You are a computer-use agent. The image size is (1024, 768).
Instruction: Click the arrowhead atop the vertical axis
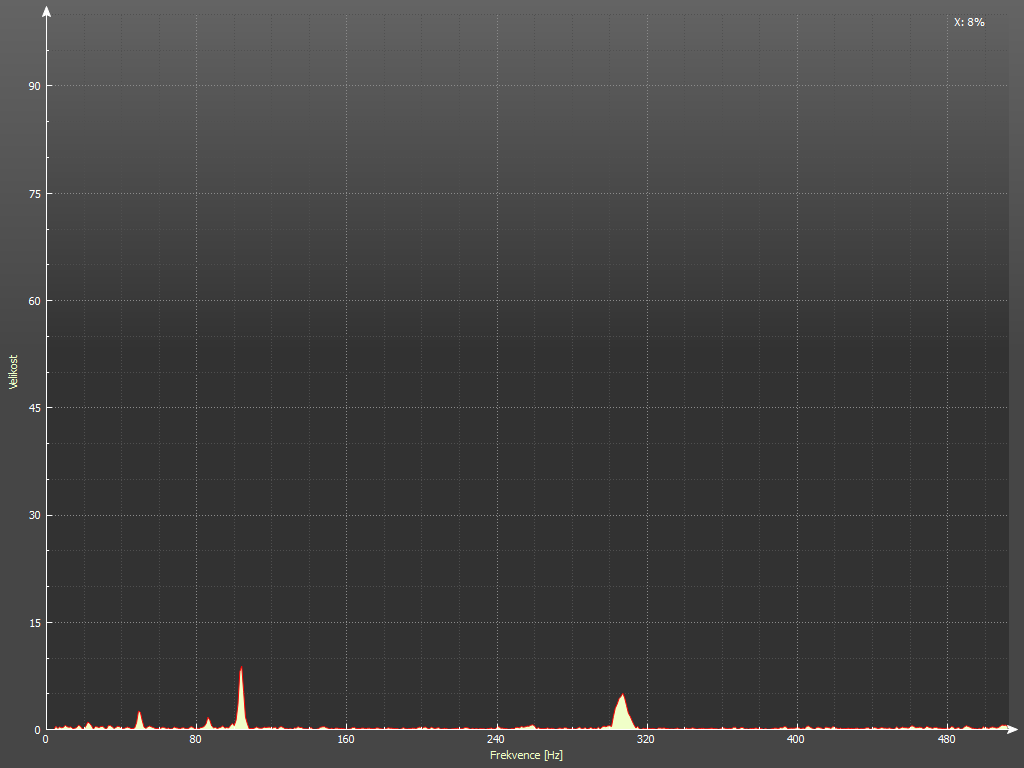(46, 12)
